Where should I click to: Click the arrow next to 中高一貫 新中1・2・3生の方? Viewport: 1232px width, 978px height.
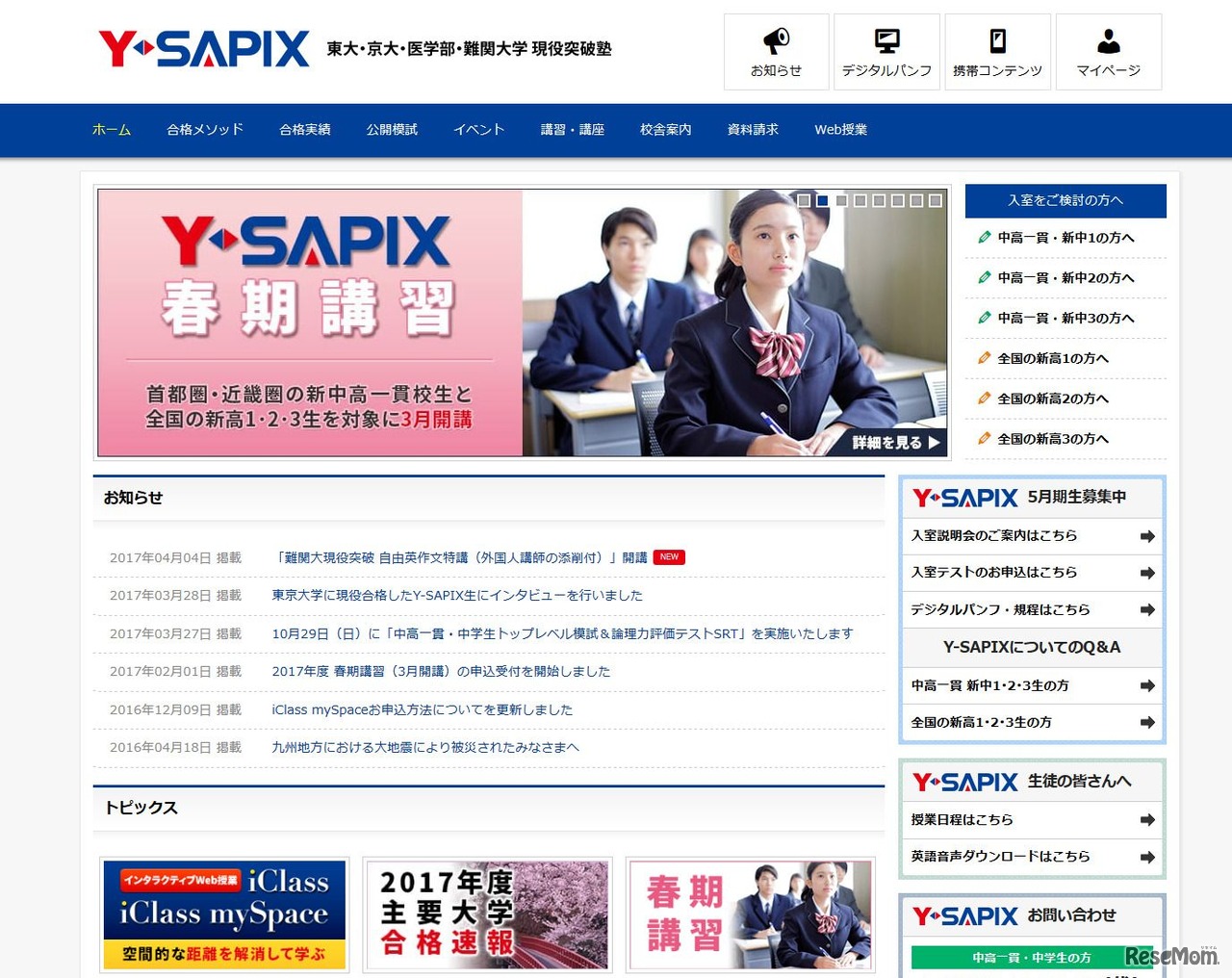[x=1147, y=685]
